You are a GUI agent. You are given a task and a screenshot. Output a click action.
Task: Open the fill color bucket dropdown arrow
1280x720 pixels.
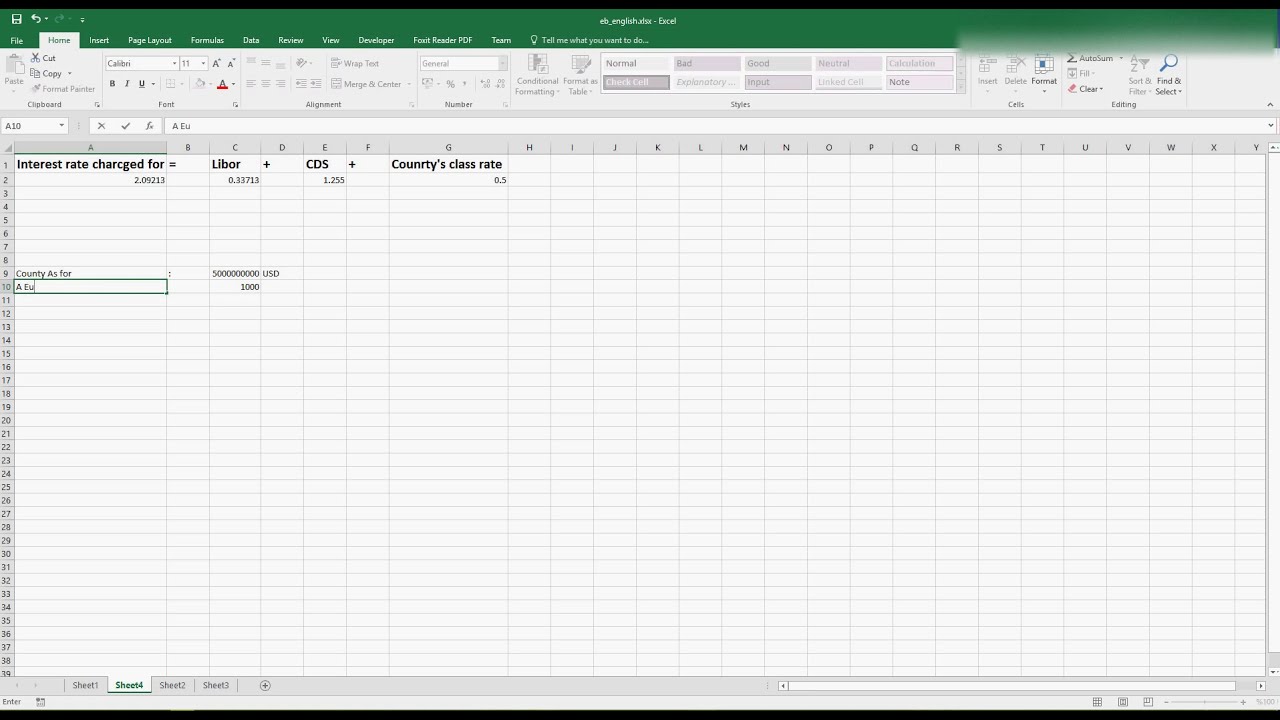210,84
